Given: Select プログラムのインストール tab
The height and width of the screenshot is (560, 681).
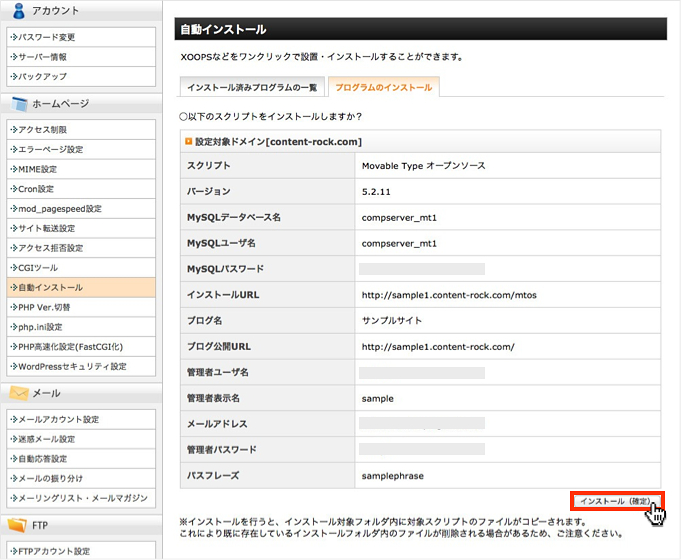Looking at the screenshot, I should pos(384,87).
